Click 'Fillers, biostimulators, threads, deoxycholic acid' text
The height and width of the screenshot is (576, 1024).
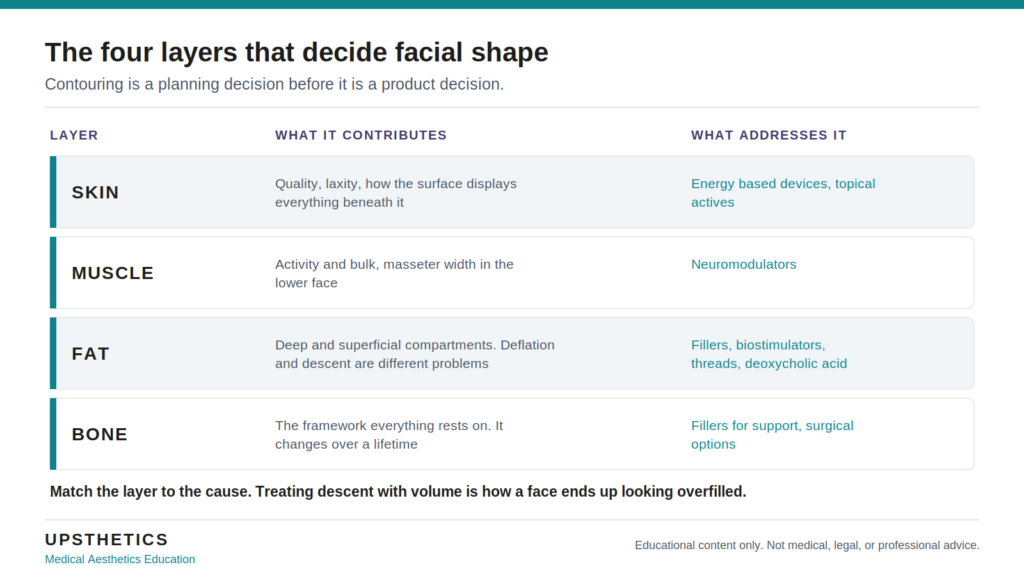[769, 354]
